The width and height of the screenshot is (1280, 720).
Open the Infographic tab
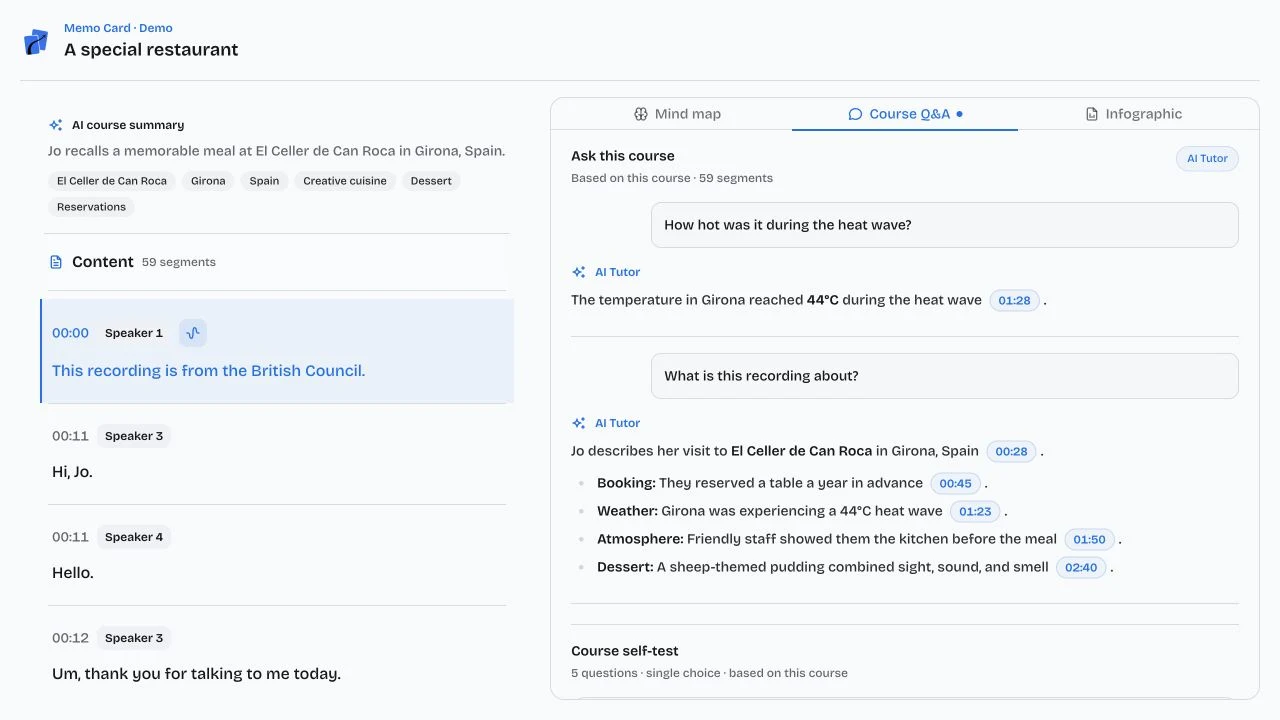coord(1134,114)
